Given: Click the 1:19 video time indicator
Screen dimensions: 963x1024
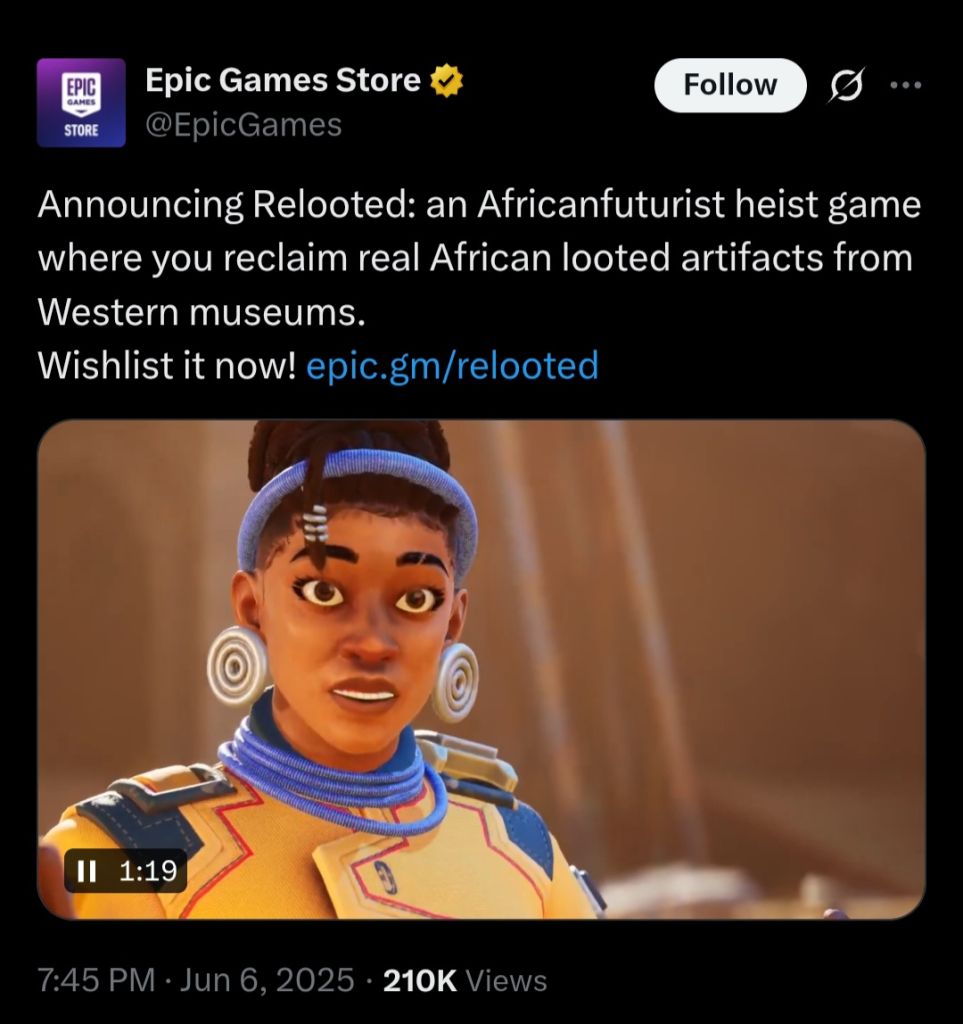Looking at the screenshot, I should click(x=148, y=871).
